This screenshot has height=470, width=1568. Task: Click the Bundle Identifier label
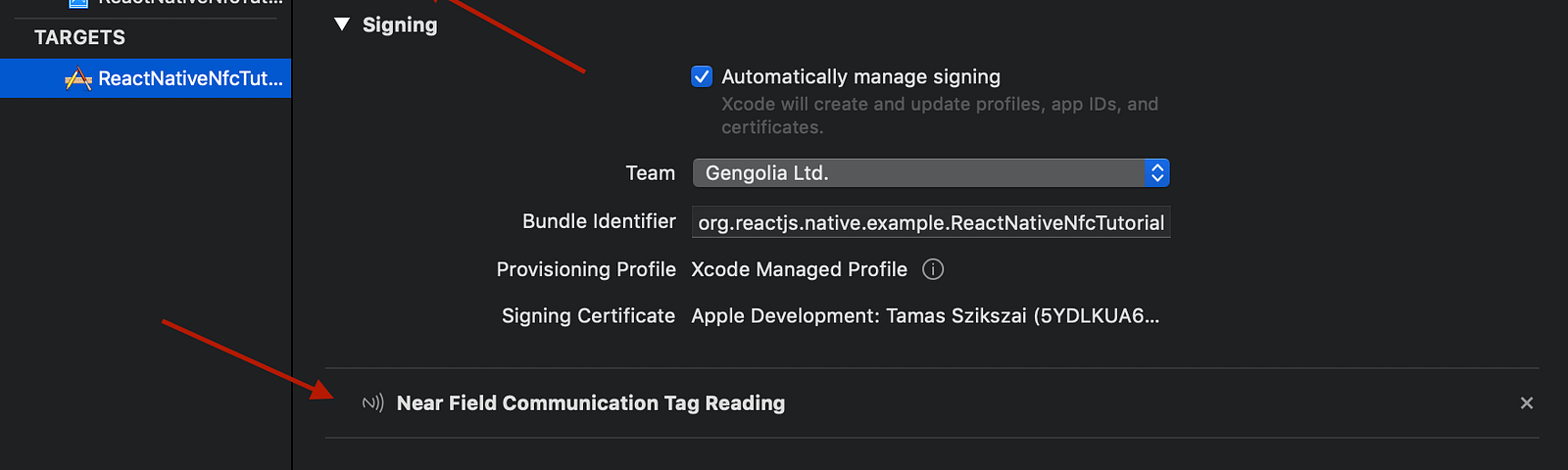[x=599, y=221]
